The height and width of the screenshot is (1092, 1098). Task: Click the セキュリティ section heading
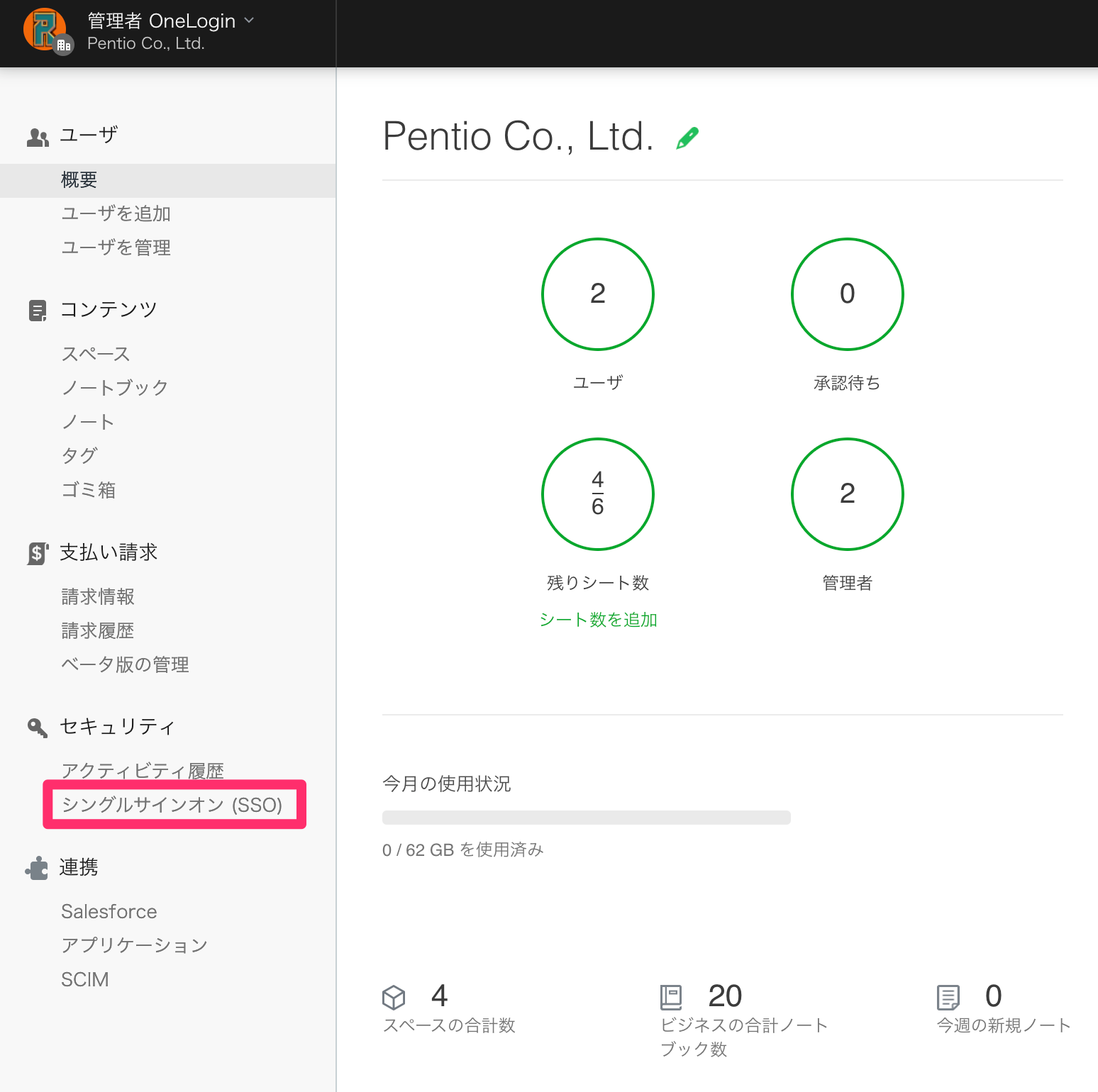pyautogui.click(x=118, y=727)
